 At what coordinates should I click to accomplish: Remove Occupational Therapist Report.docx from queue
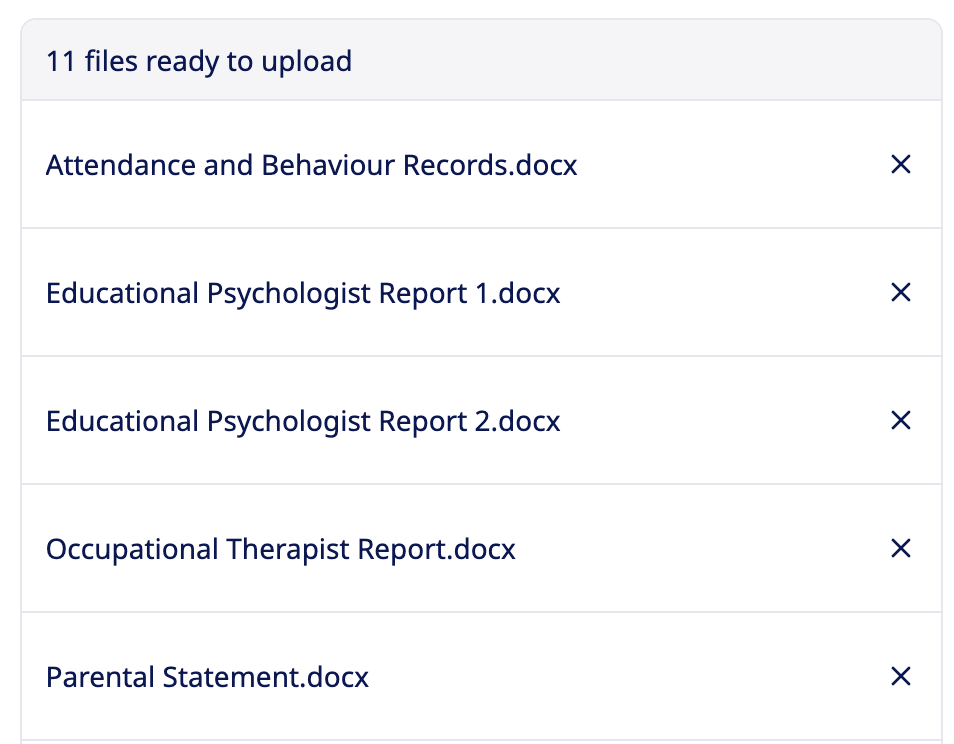tap(900, 548)
